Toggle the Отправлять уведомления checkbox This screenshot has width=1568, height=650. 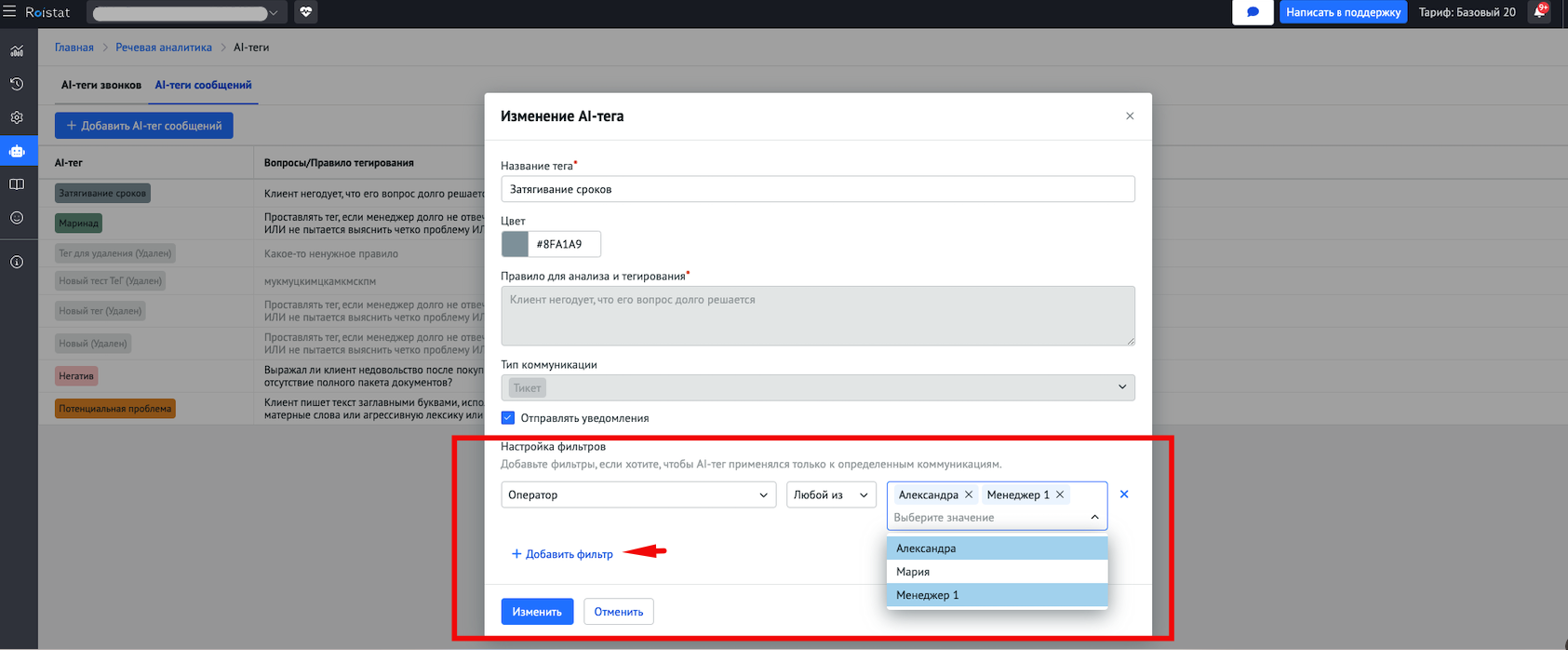coord(508,418)
